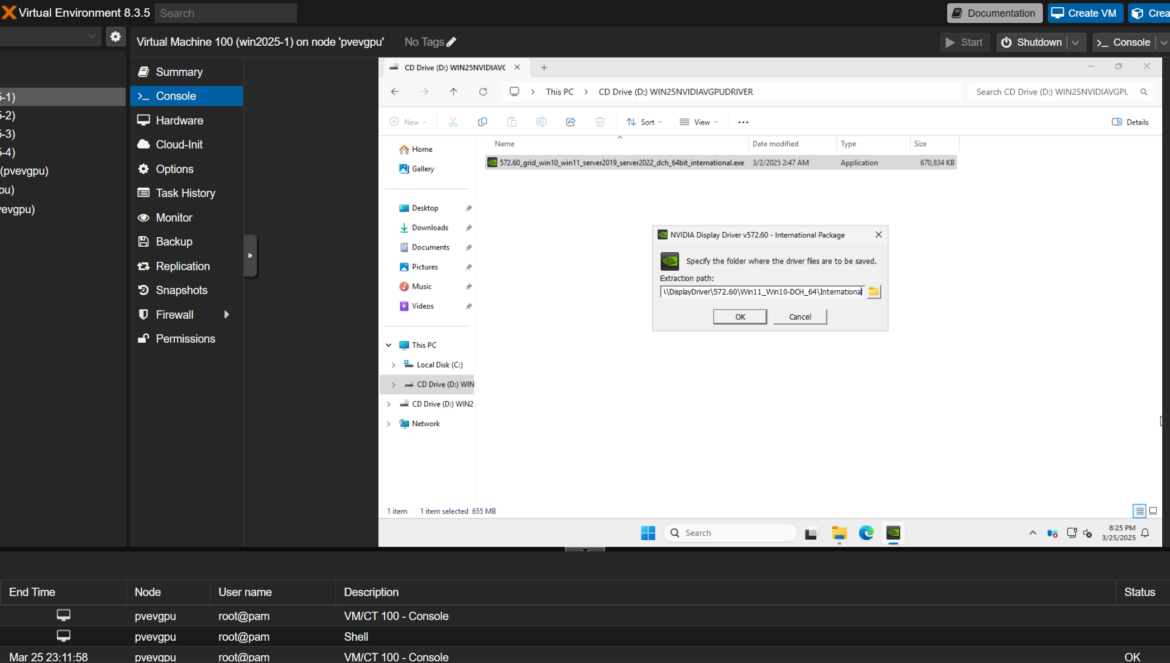Image resolution: width=1170 pixels, height=663 pixels.
Task: Open the See more (...) menu in Explorer
Action: (x=743, y=122)
